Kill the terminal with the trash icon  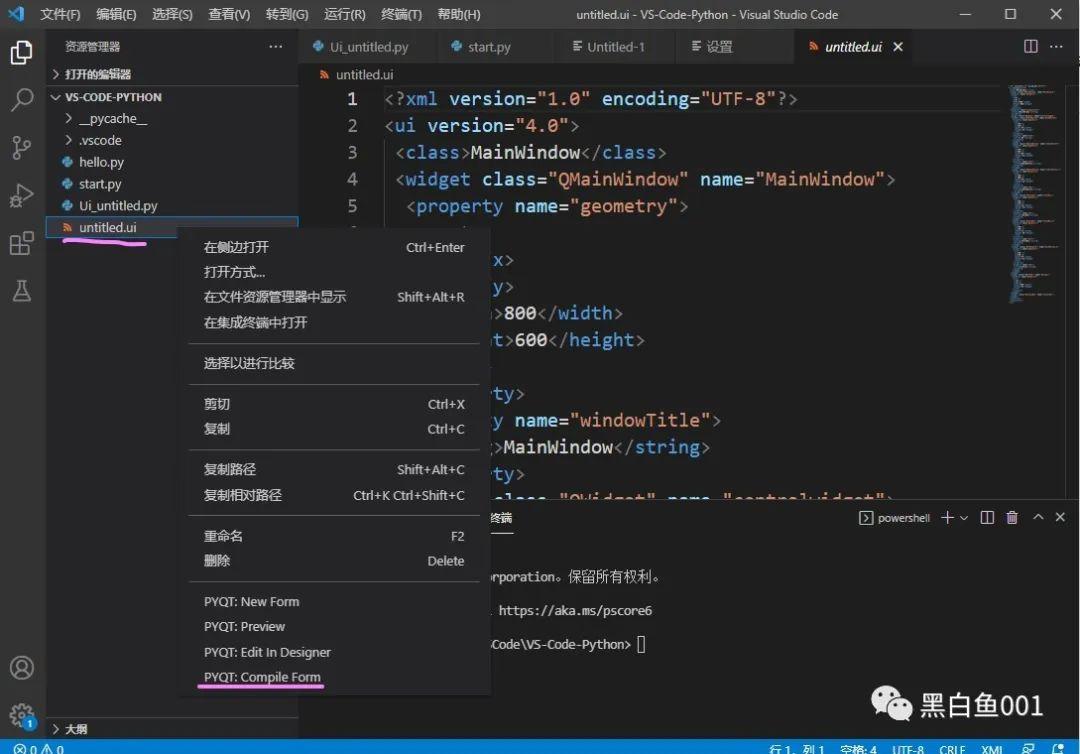(x=1013, y=517)
